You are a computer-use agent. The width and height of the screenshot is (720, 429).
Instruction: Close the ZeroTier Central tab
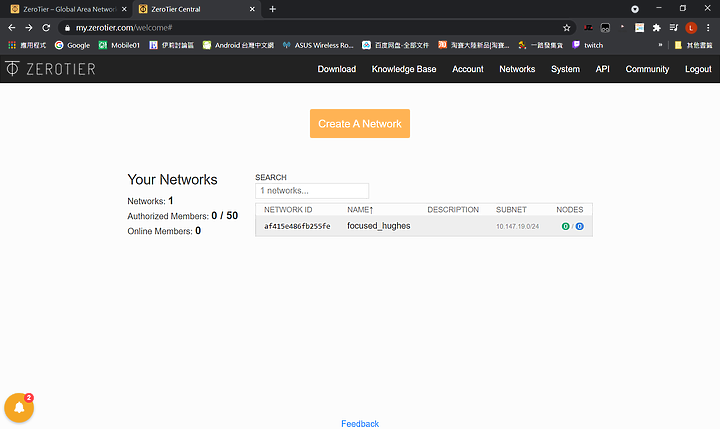(252, 9)
